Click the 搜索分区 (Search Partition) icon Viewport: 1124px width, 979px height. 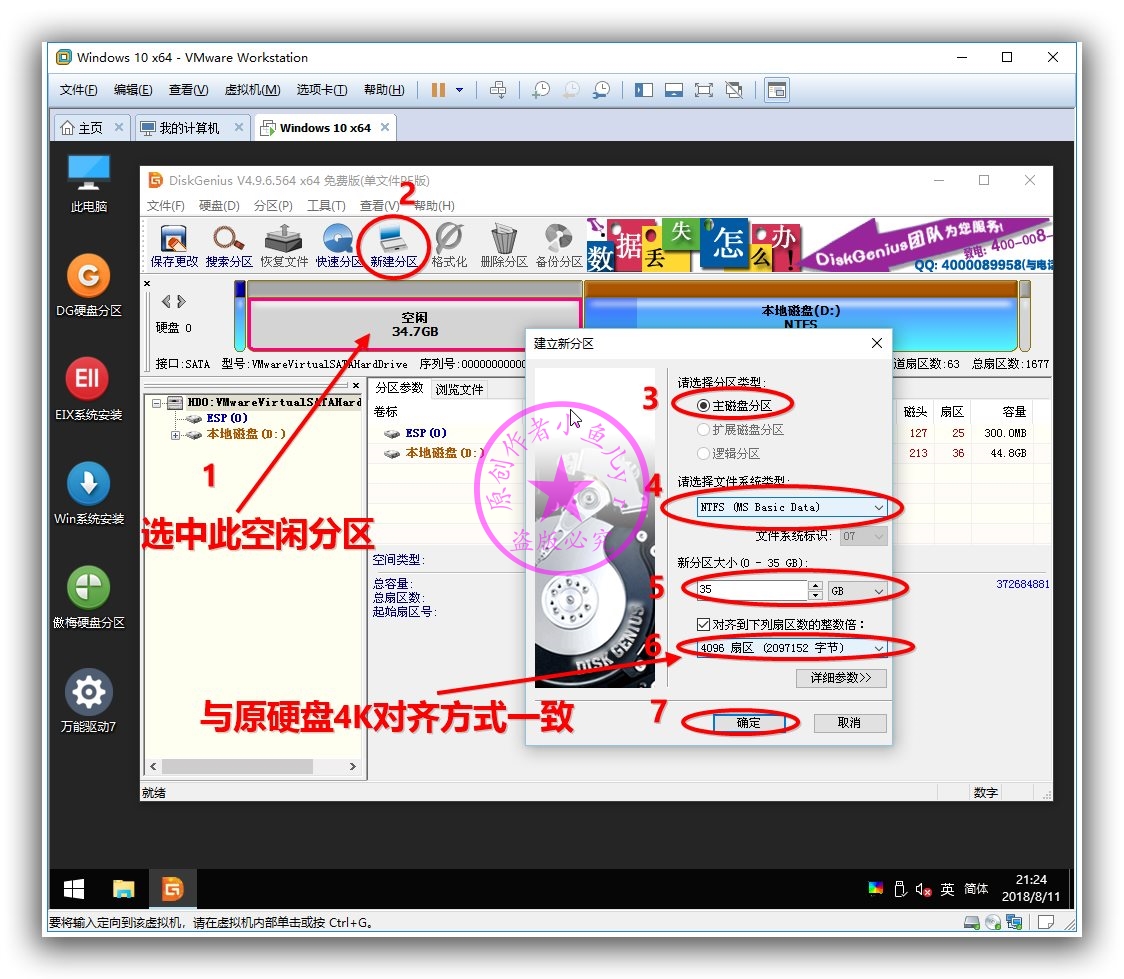click(226, 243)
